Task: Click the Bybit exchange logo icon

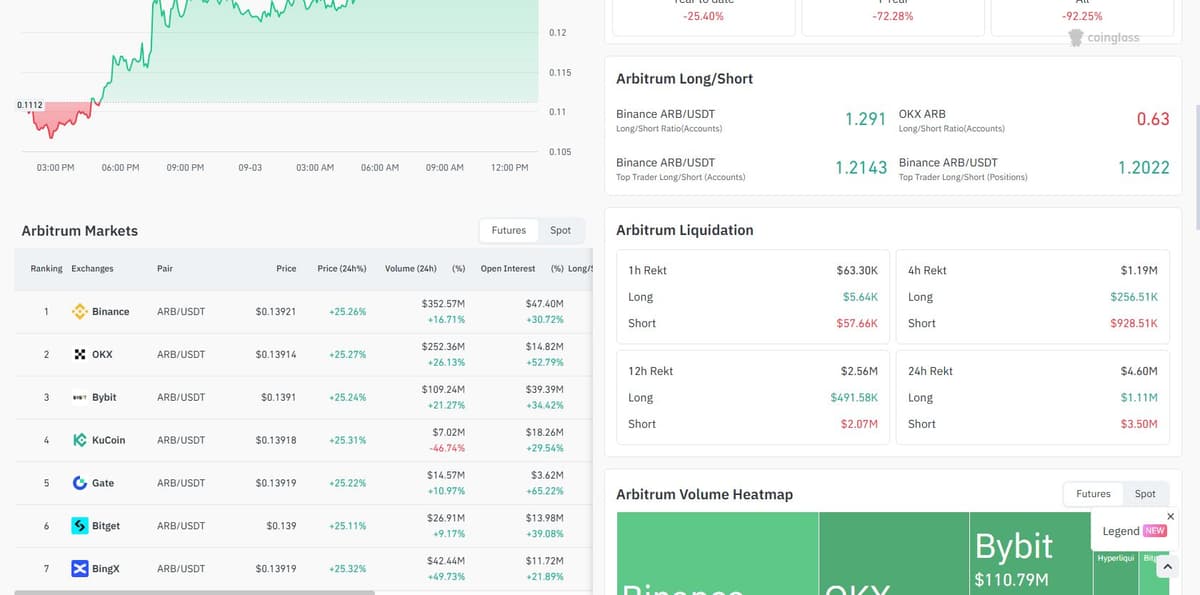Action: tap(80, 398)
